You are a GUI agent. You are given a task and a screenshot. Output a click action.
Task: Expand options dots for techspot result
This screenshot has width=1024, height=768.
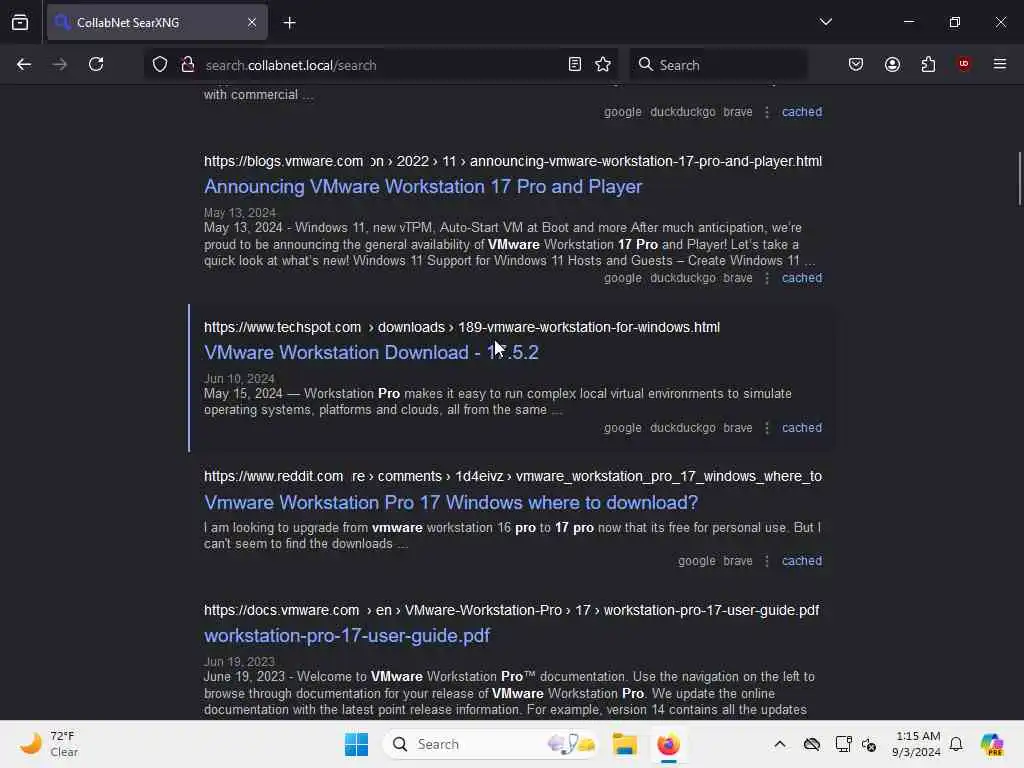pyautogui.click(x=767, y=428)
